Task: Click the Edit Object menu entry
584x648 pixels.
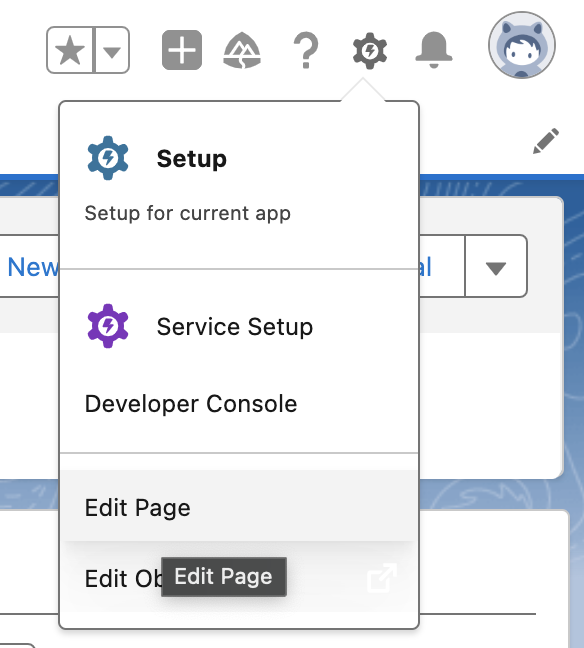Action: coord(239,578)
